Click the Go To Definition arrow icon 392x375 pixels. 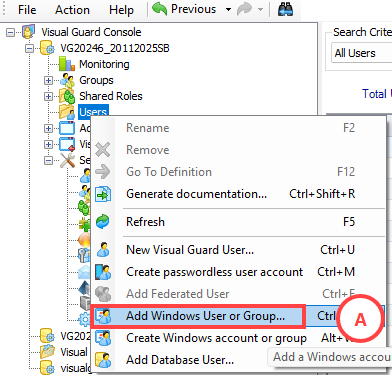[x=103, y=172]
